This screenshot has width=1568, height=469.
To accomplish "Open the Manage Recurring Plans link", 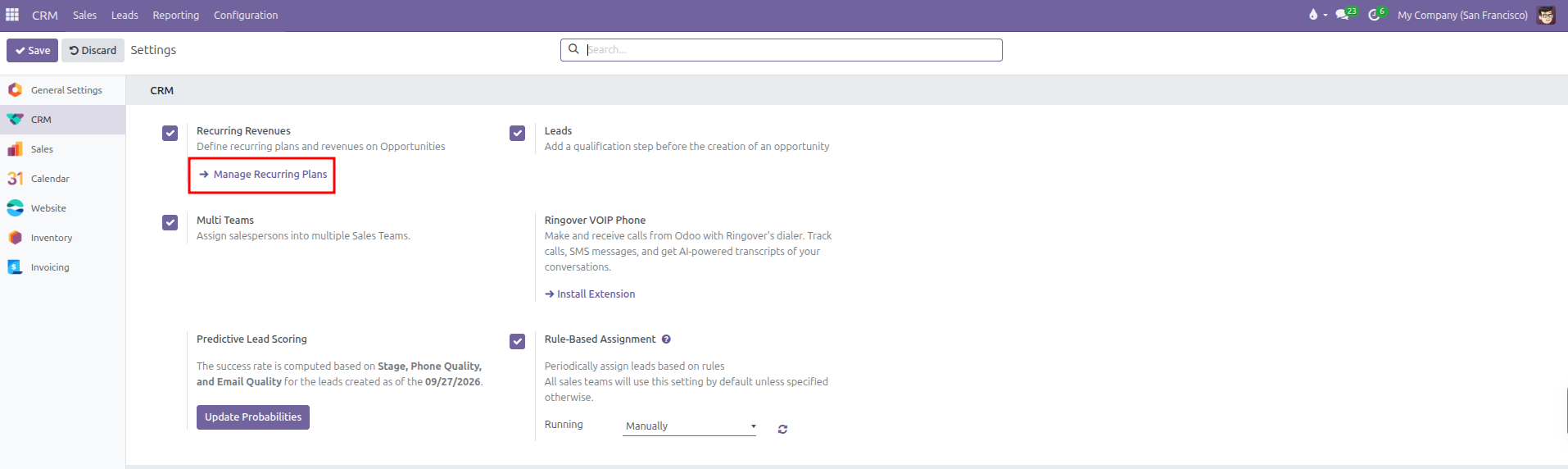I will coord(263,175).
